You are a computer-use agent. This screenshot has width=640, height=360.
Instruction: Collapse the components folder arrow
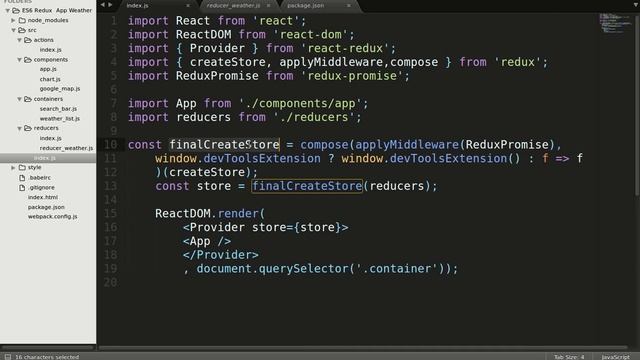click(19, 60)
